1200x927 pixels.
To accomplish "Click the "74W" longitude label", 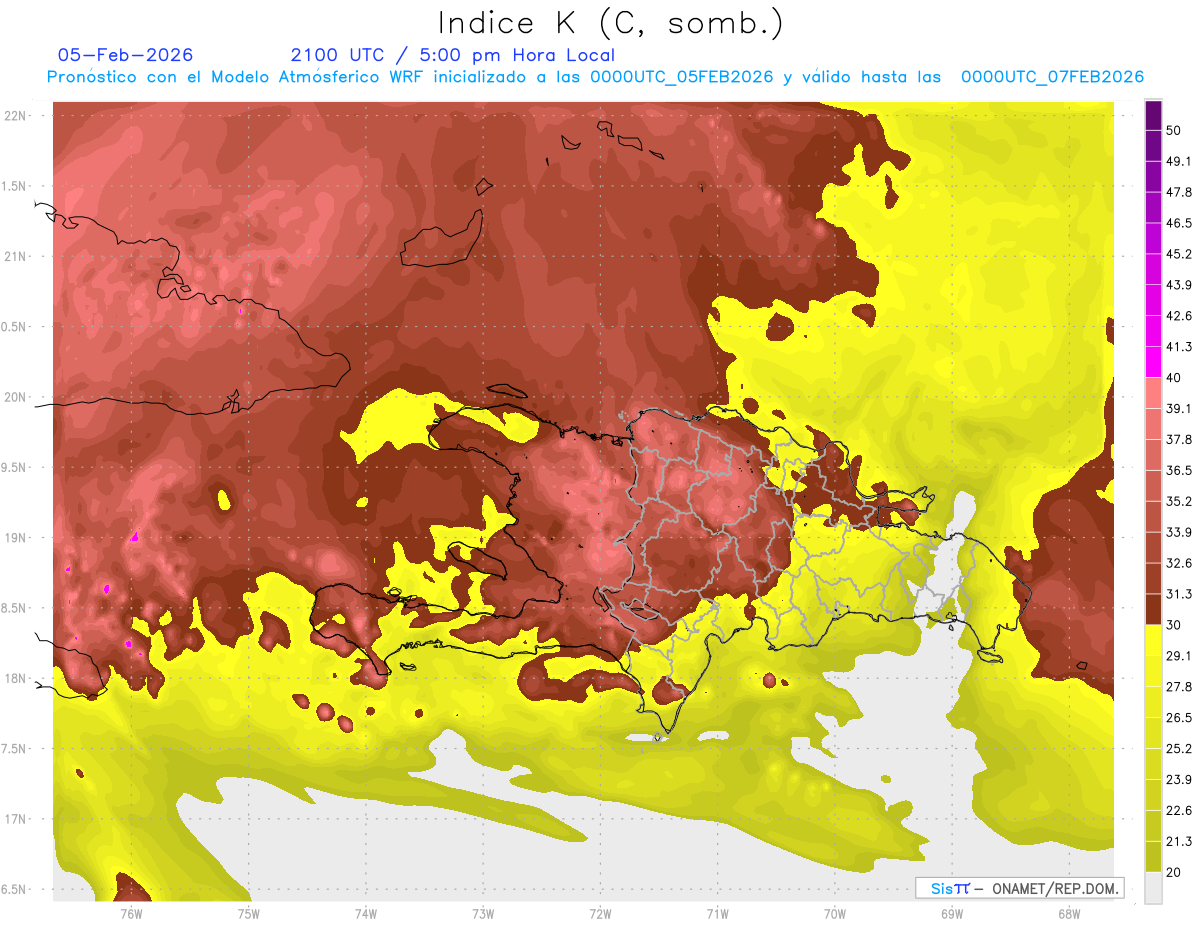I will [365, 914].
